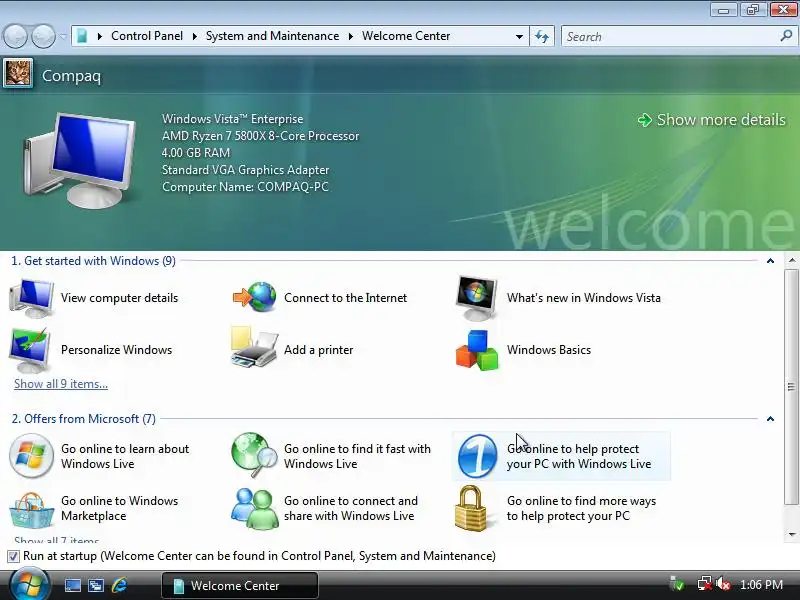This screenshot has width=800, height=600.
Task: Click the address bar folder icon
Action: tap(82, 36)
